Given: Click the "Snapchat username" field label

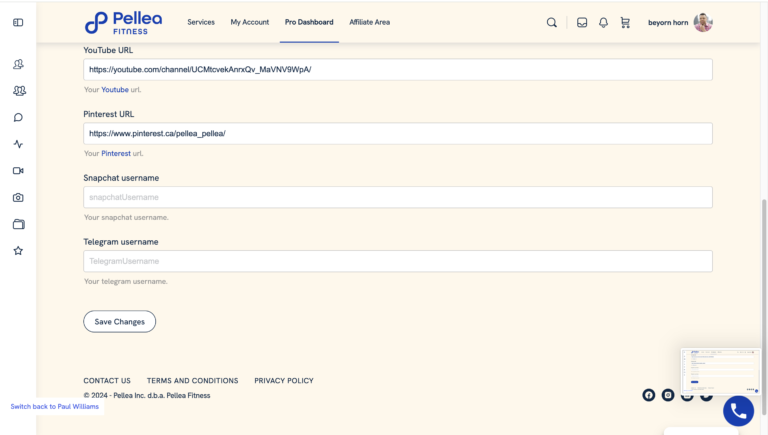Looking at the screenshot, I should 121,178.
